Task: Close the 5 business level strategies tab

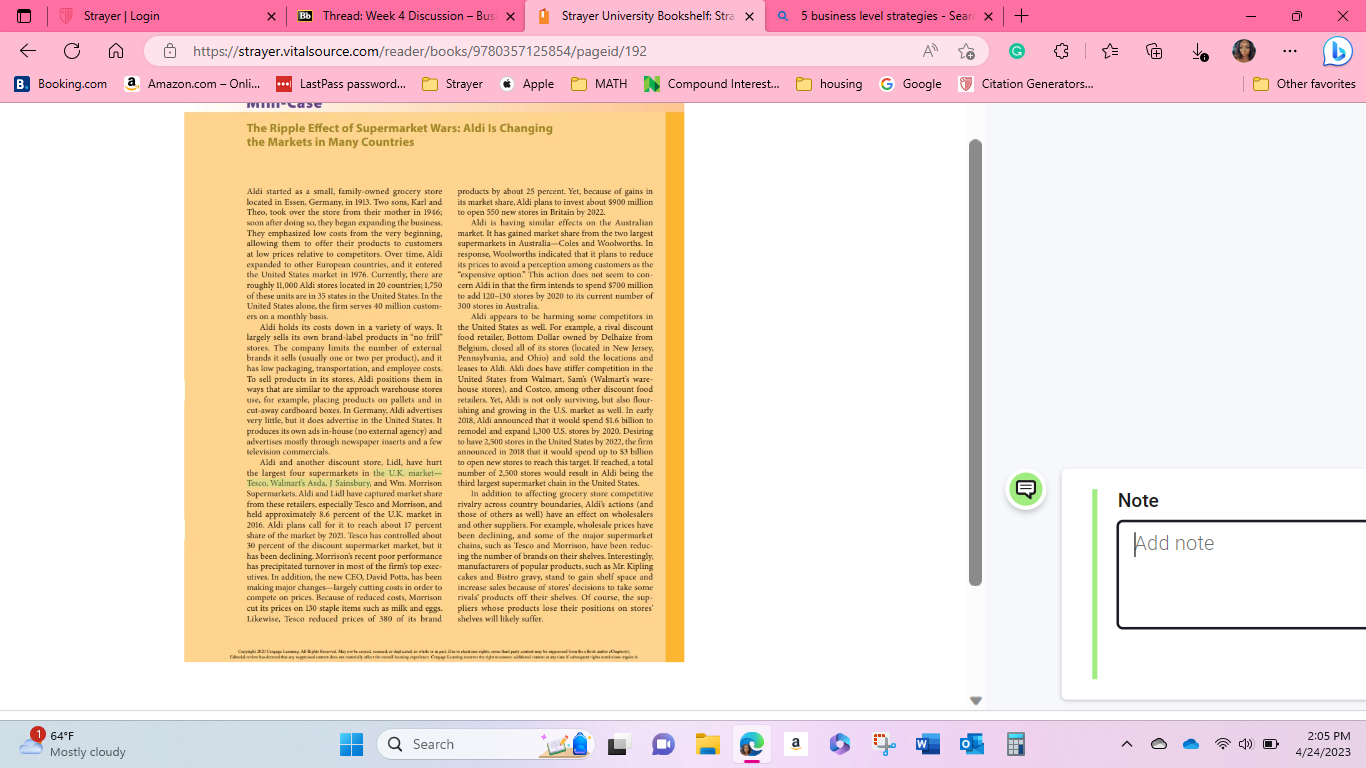Action: coord(988,16)
